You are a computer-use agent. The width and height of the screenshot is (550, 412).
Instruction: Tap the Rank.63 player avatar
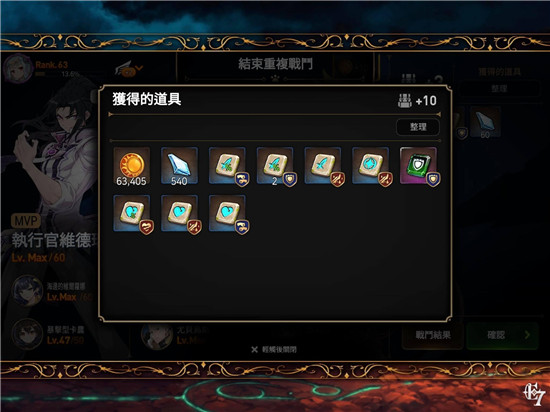18,69
